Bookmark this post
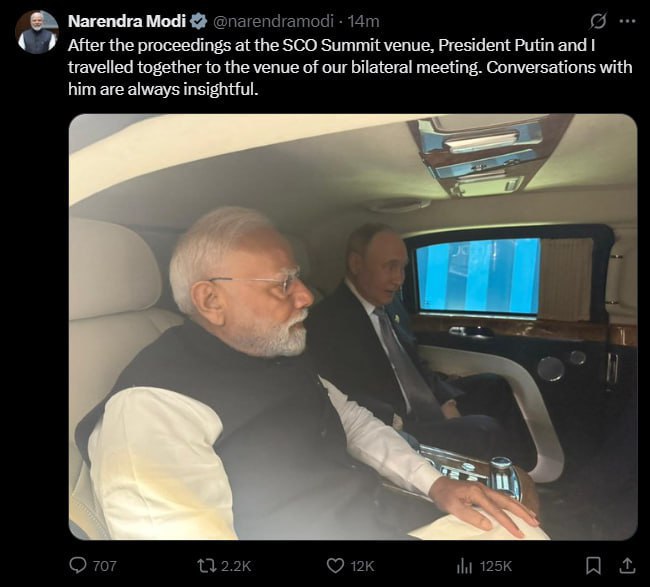The image size is (650, 587). [x=593, y=565]
